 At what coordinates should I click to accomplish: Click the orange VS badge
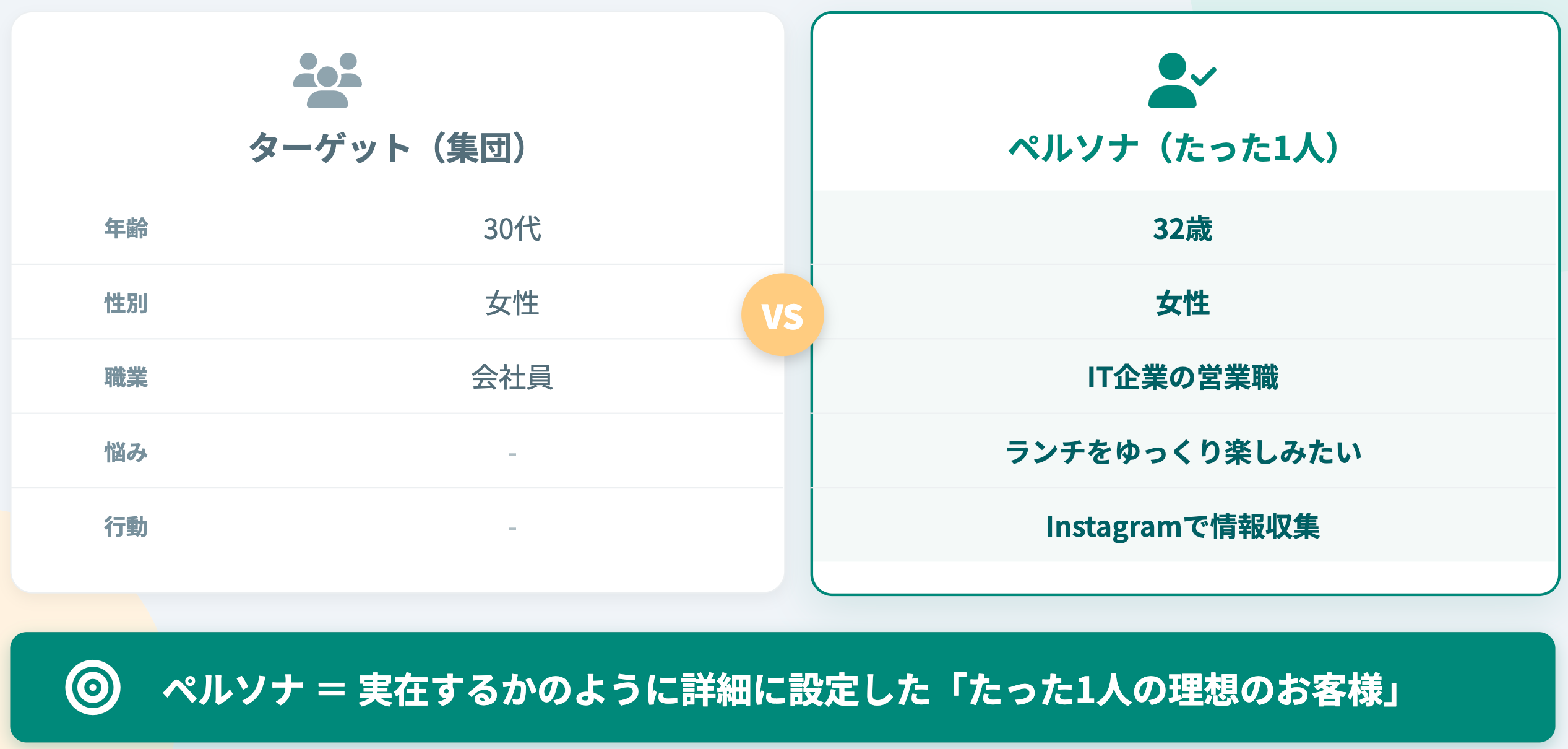coord(783,315)
